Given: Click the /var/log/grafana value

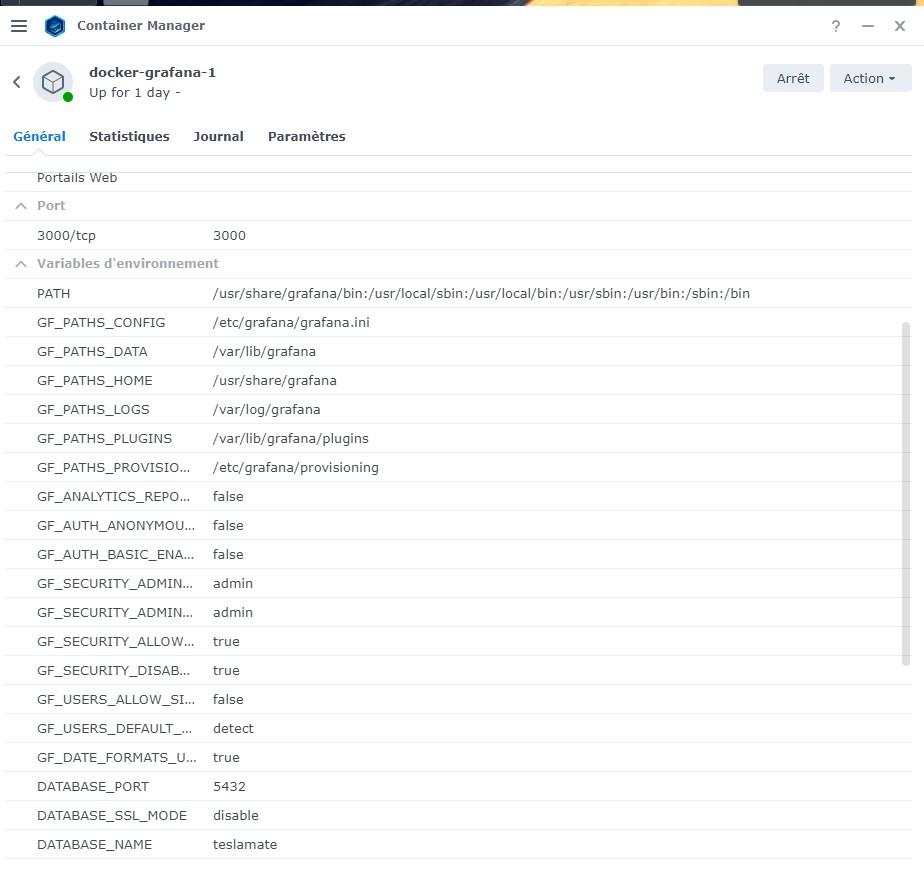Looking at the screenshot, I should tap(266, 410).
